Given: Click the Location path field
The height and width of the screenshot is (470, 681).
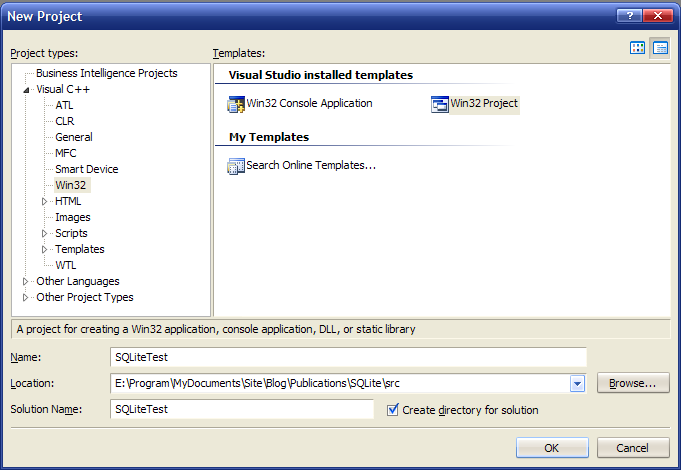Looking at the screenshot, I should (x=340, y=384).
